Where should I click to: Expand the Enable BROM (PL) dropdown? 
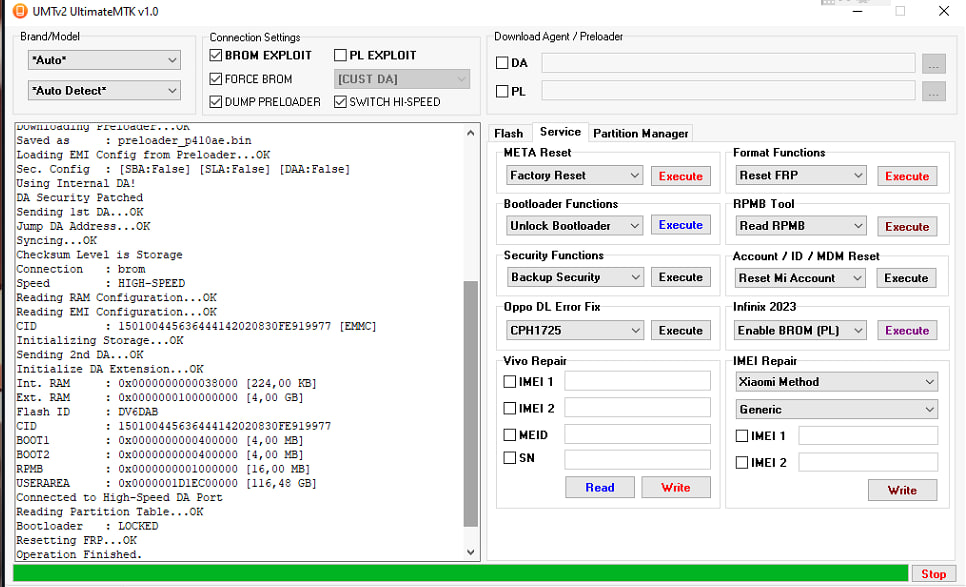point(800,330)
